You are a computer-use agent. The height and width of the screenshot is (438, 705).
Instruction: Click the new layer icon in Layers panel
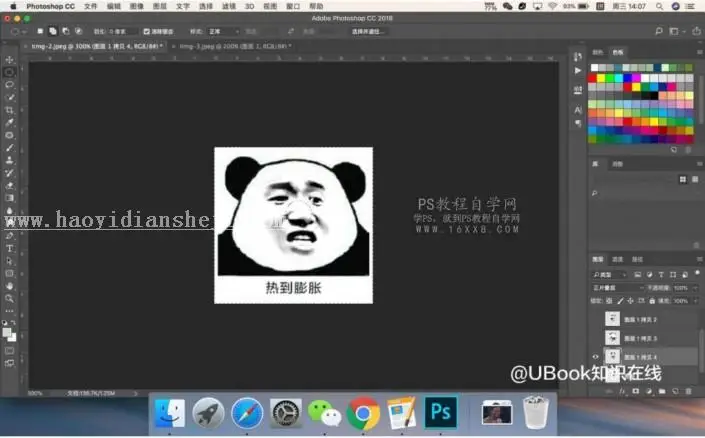(675, 391)
